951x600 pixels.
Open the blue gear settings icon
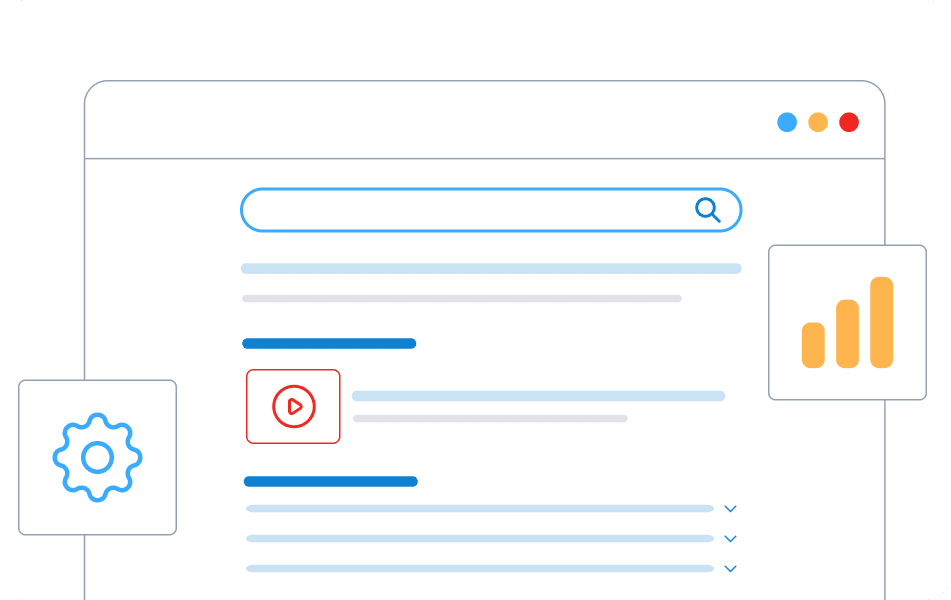(97, 457)
